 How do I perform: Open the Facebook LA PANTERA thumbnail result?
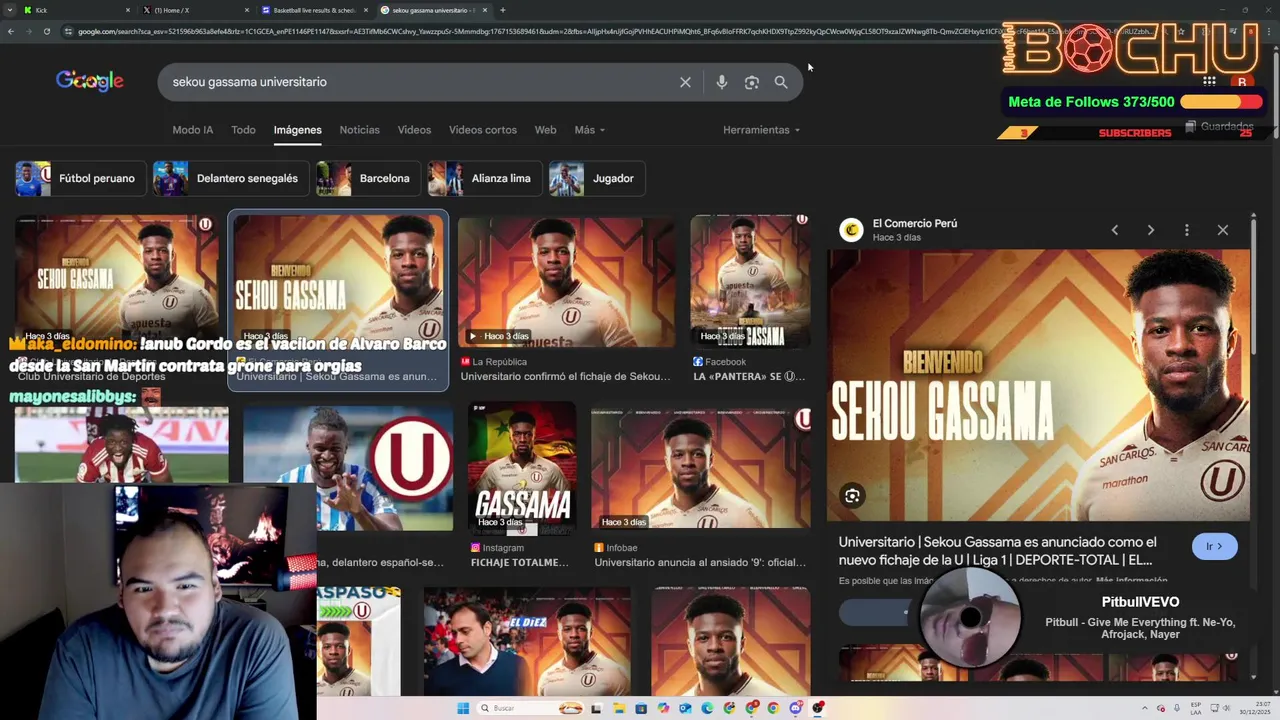pos(750,282)
